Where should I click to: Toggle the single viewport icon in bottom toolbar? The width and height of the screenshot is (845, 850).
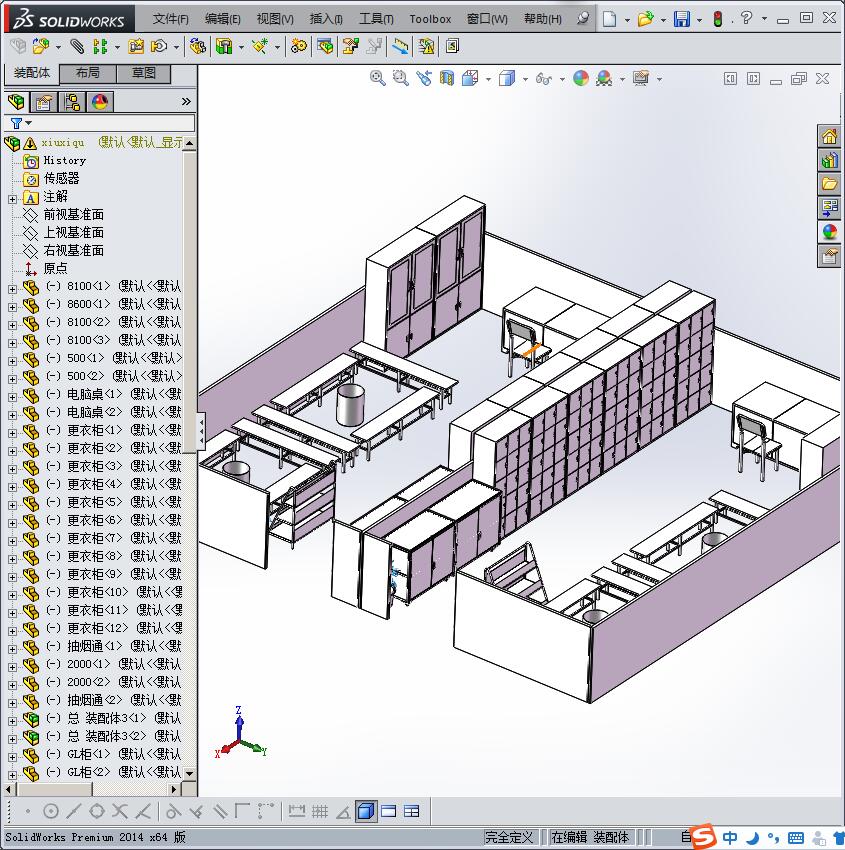pyautogui.click(x=389, y=811)
